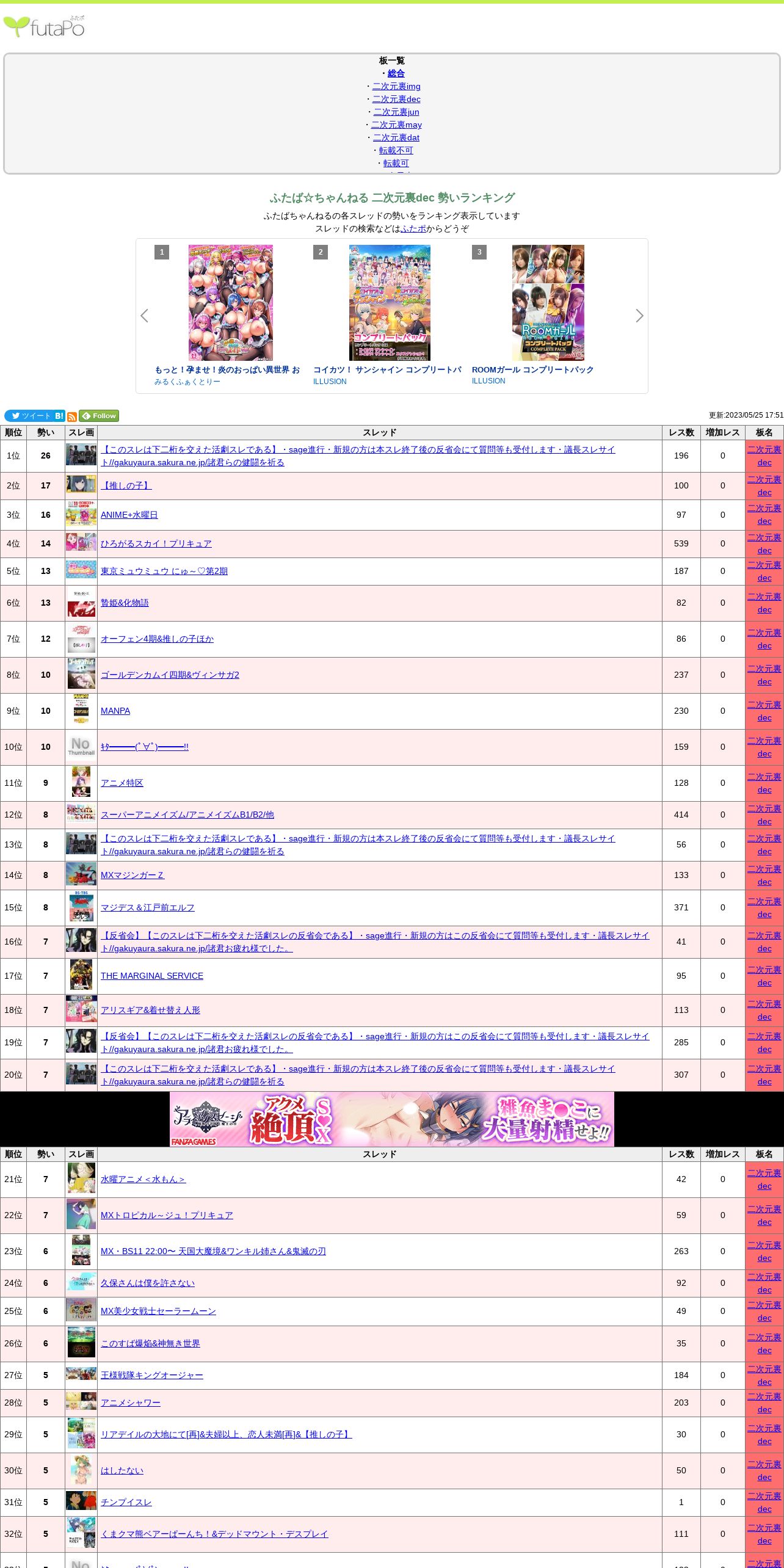Image resolution: width=784 pixels, height=1568 pixels.
Task: Click the Hatena B! bookmark icon
Action: [59, 416]
